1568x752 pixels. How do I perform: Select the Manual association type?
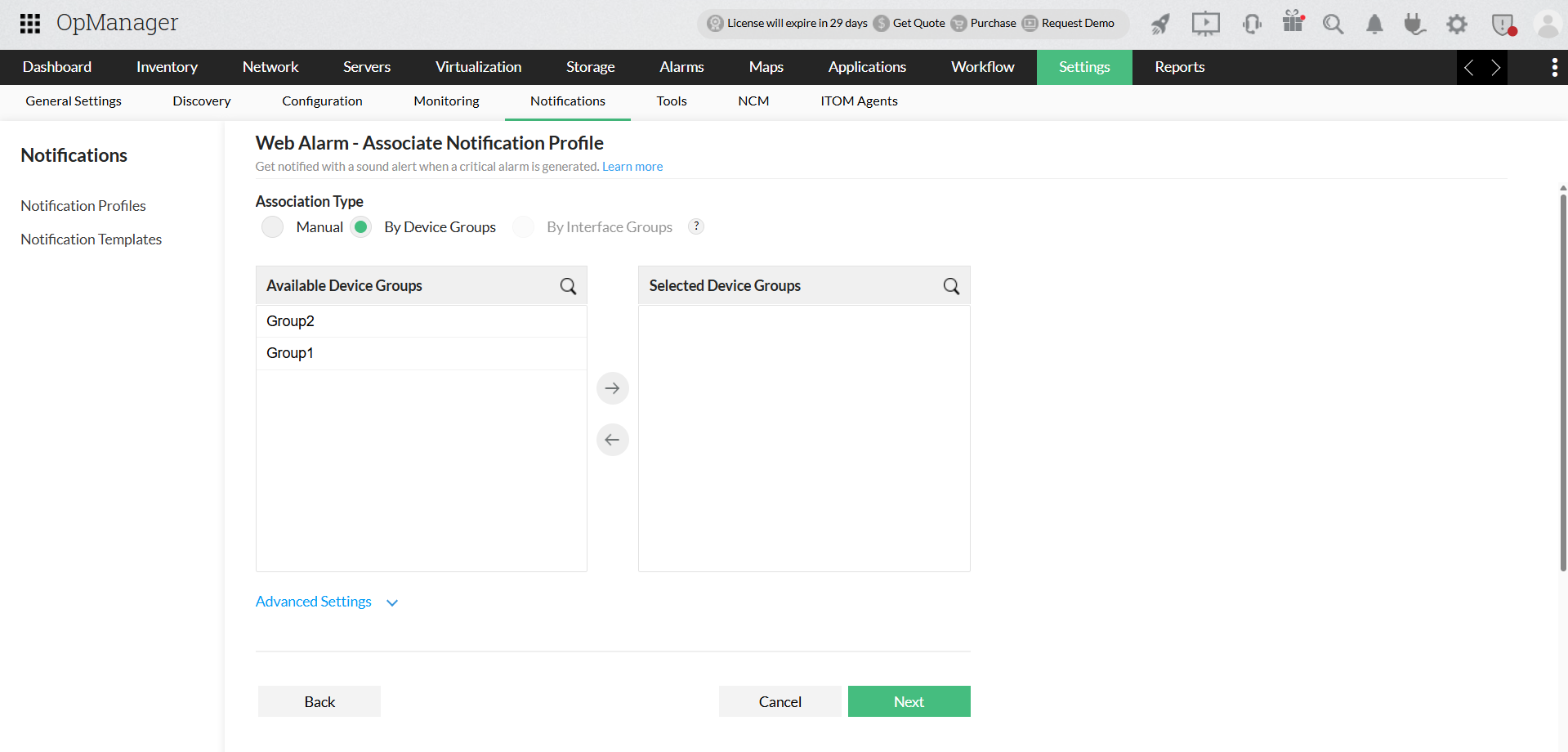pyautogui.click(x=272, y=226)
